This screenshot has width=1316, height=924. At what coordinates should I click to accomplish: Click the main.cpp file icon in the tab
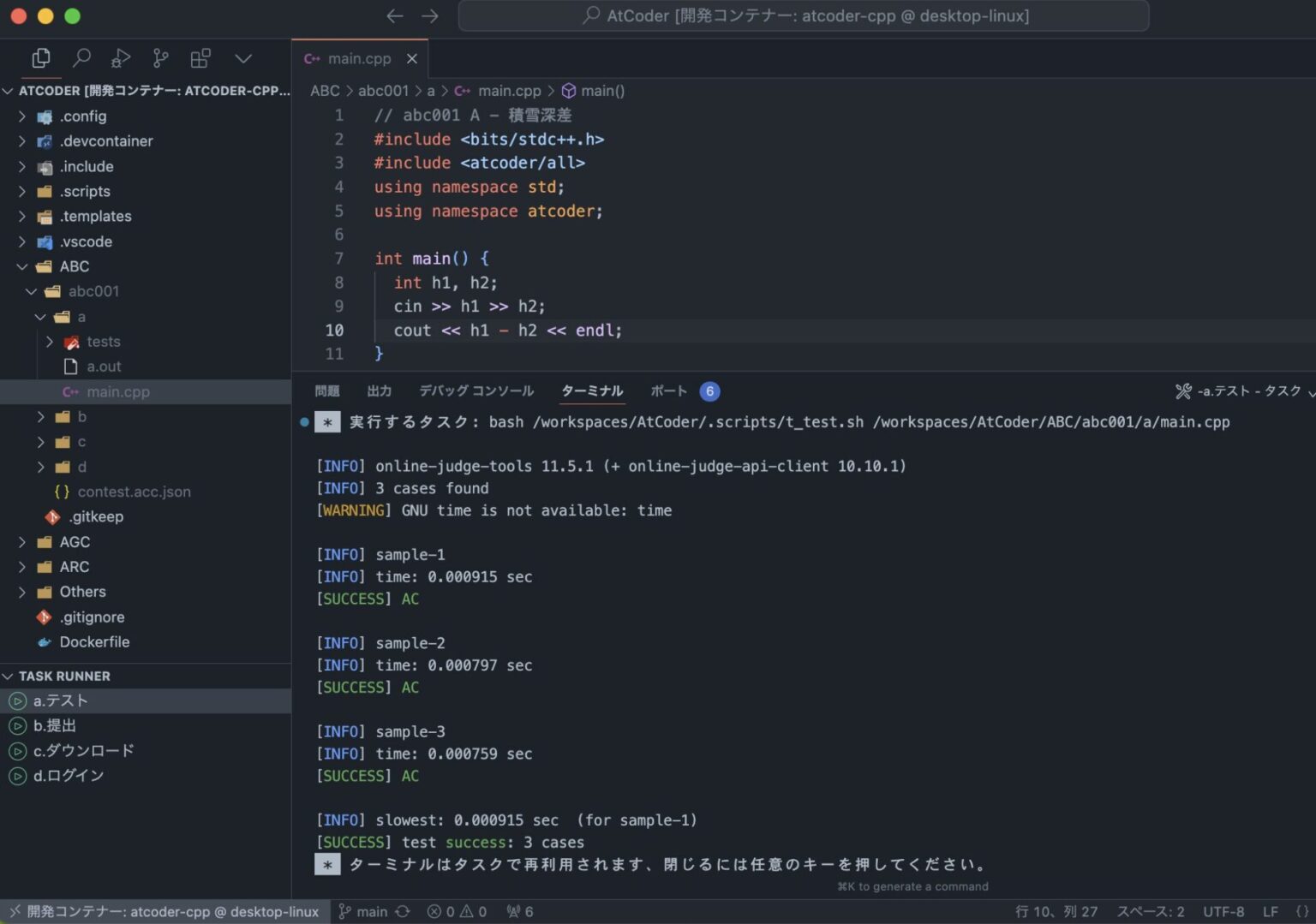click(x=311, y=58)
